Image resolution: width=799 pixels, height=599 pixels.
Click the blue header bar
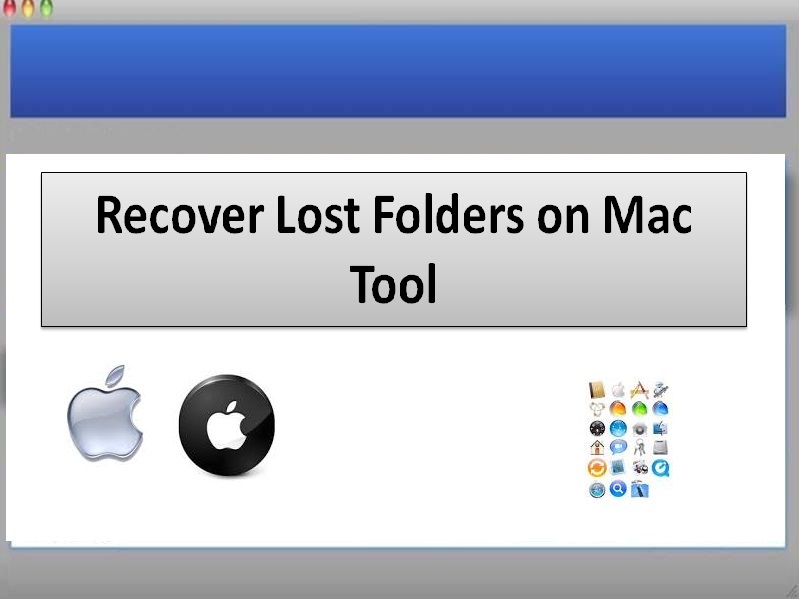click(x=398, y=71)
